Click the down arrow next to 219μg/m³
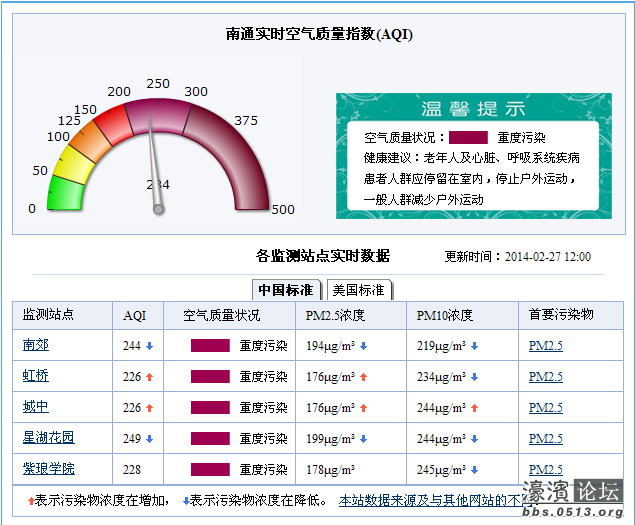 tap(475, 346)
